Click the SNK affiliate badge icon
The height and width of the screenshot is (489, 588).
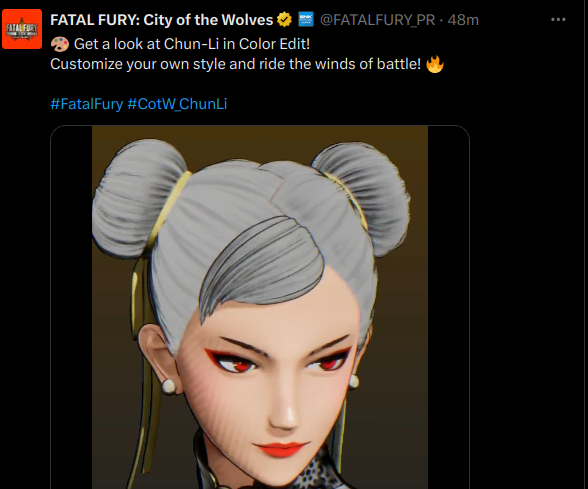pos(306,19)
